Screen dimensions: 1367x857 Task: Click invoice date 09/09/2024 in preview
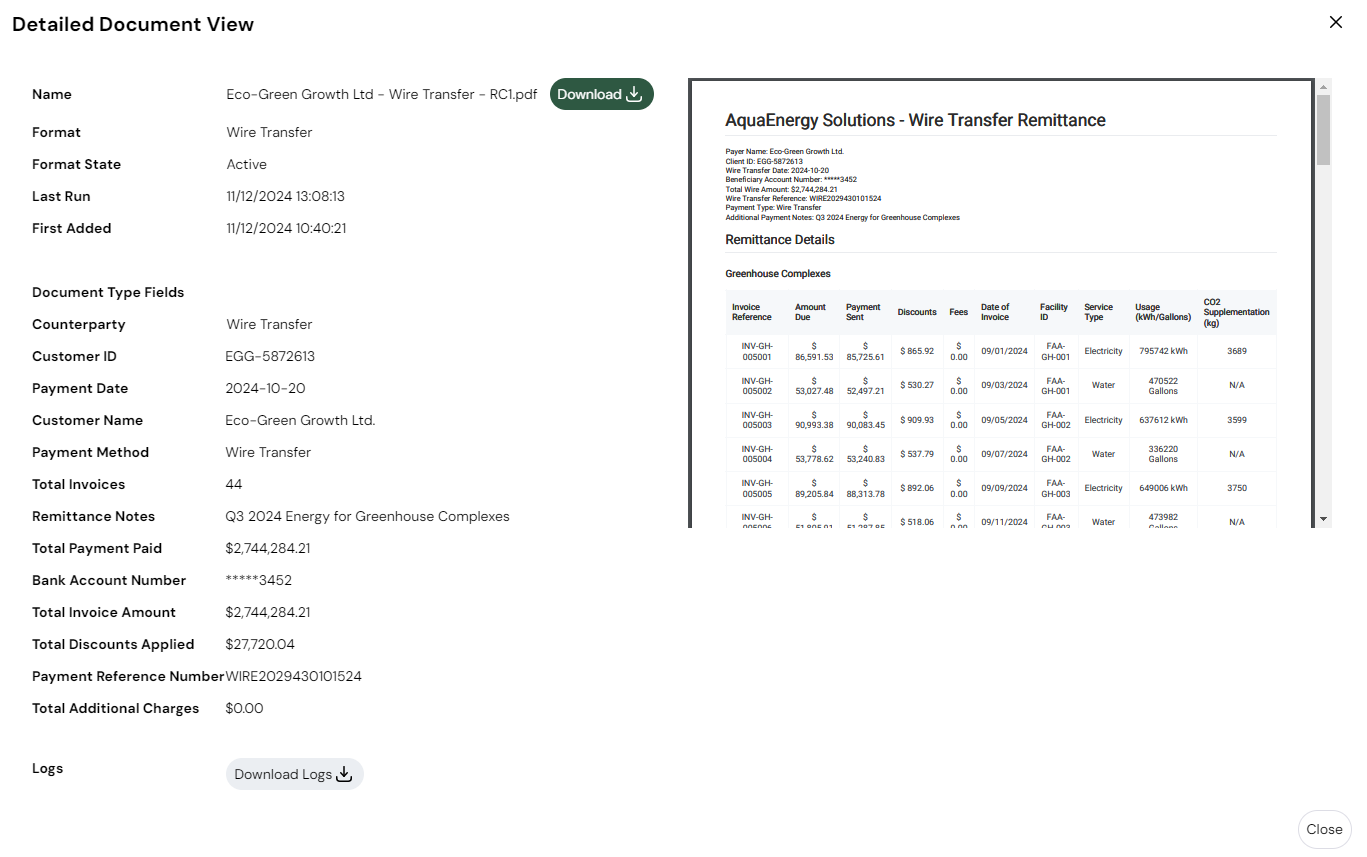(x=1004, y=488)
